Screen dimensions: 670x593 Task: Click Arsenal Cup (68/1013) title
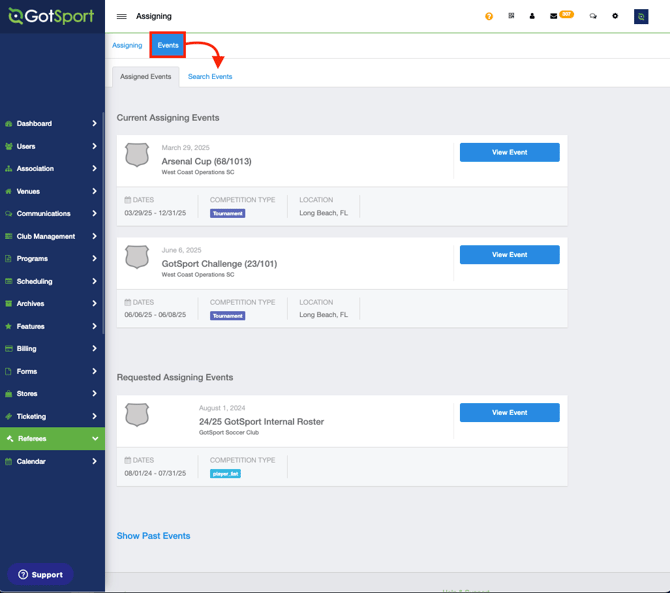point(206,161)
